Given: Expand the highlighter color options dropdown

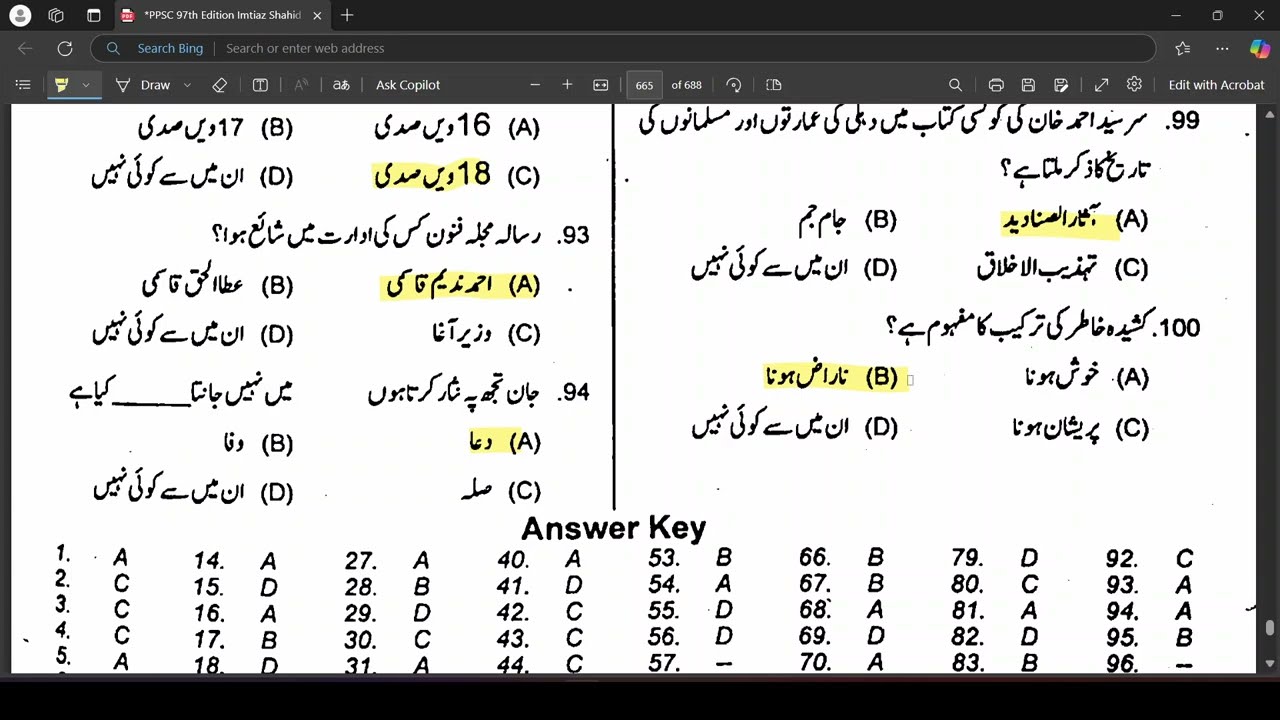Looking at the screenshot, I should coord(86,85).
